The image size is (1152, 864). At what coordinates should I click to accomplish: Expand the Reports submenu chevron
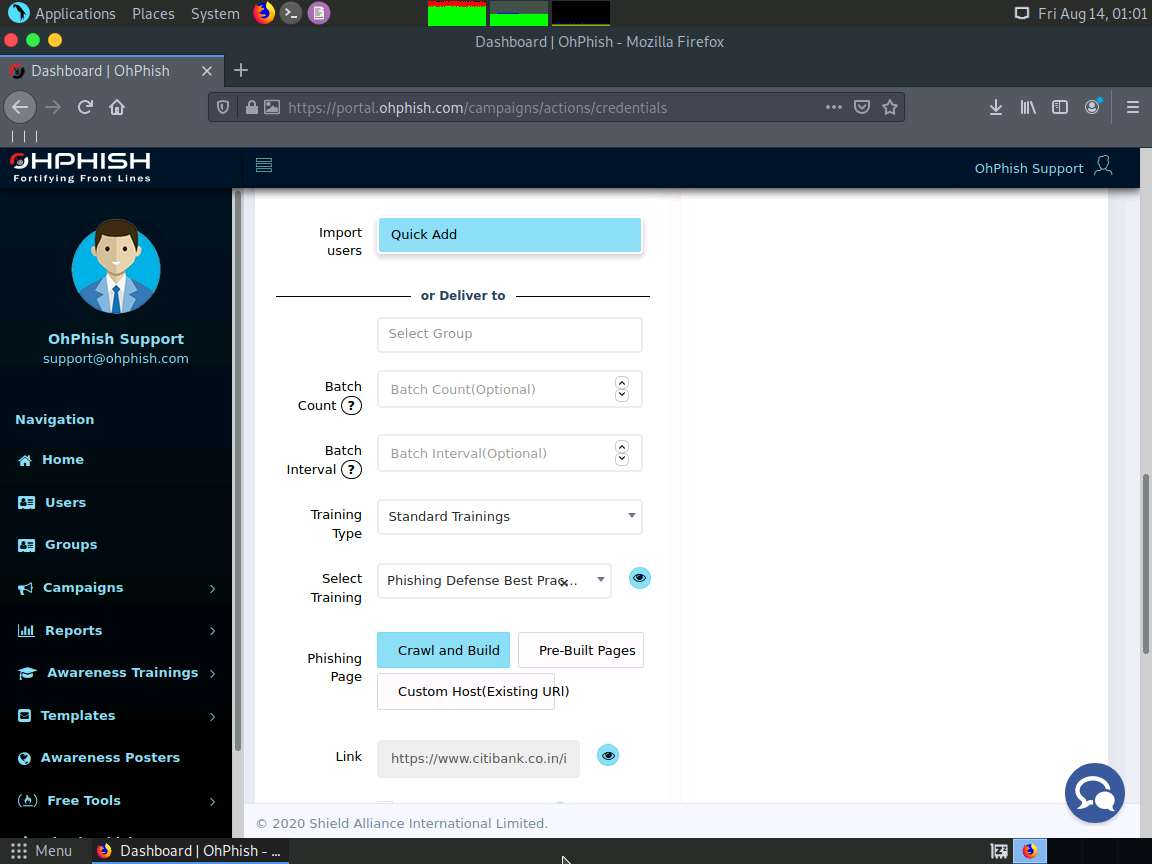pyautogui.click(x=212, y=631)
